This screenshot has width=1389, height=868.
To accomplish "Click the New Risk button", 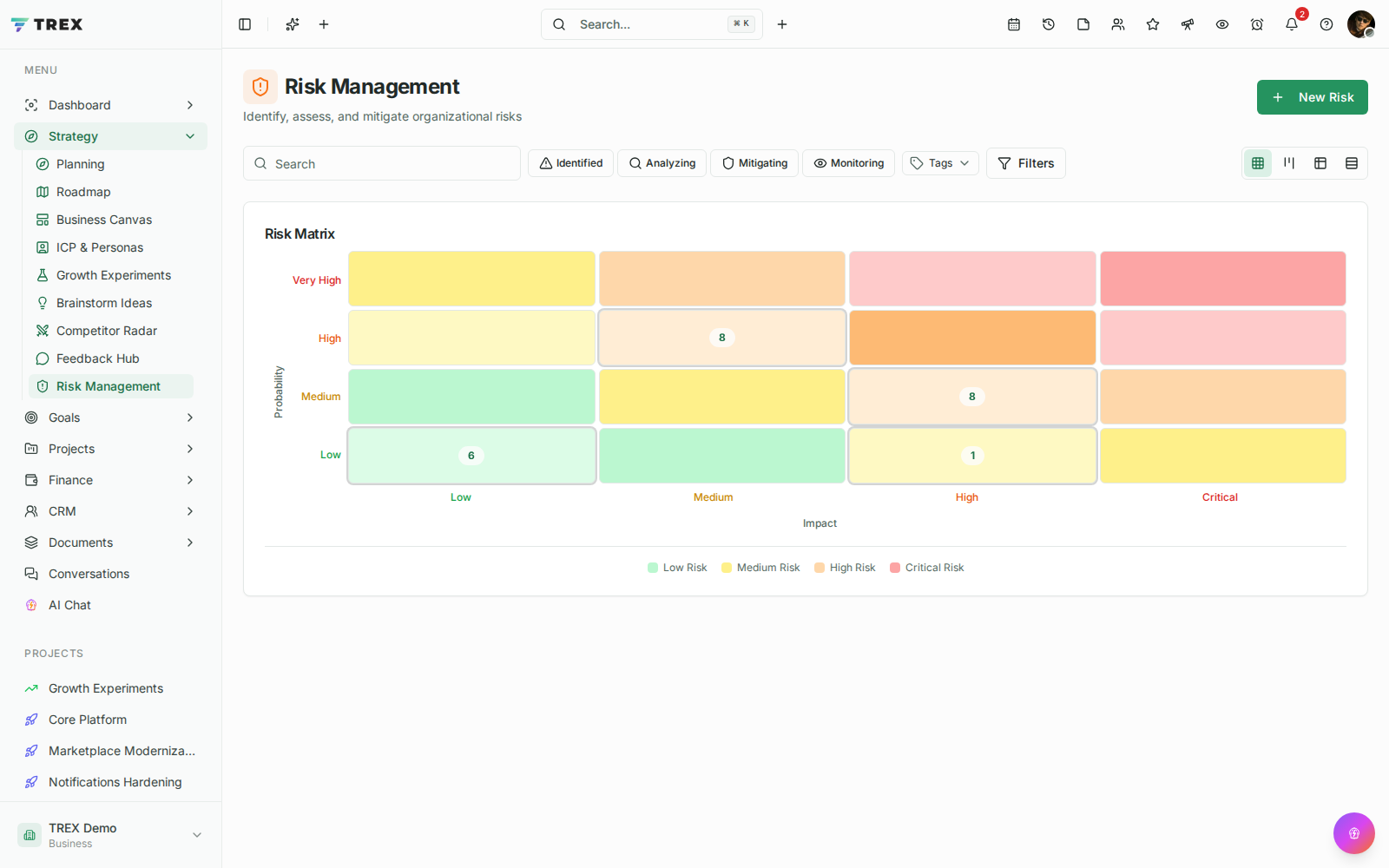I will click(x=1313, y=97).
